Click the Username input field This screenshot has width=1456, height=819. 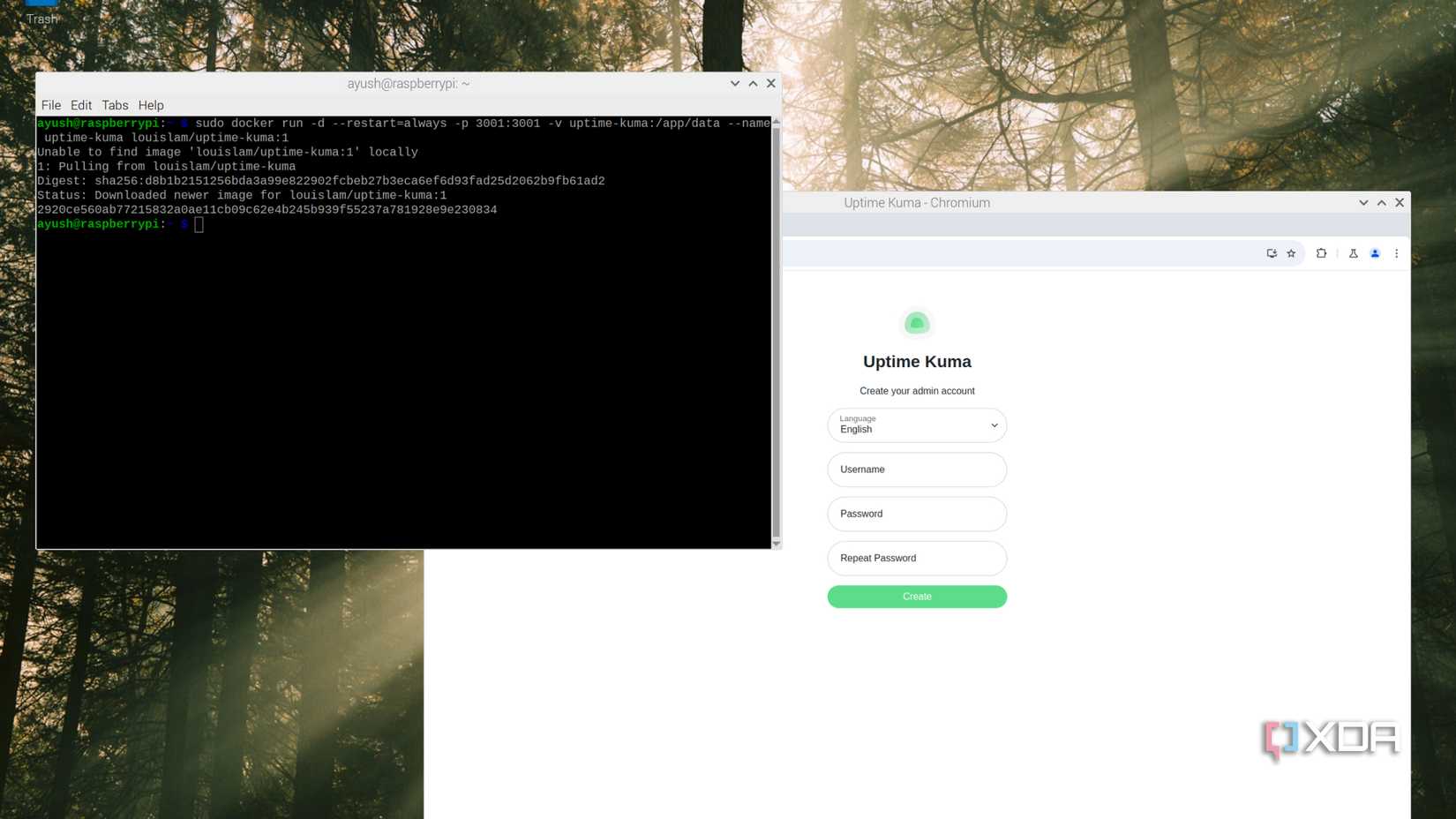click(917, 470)
